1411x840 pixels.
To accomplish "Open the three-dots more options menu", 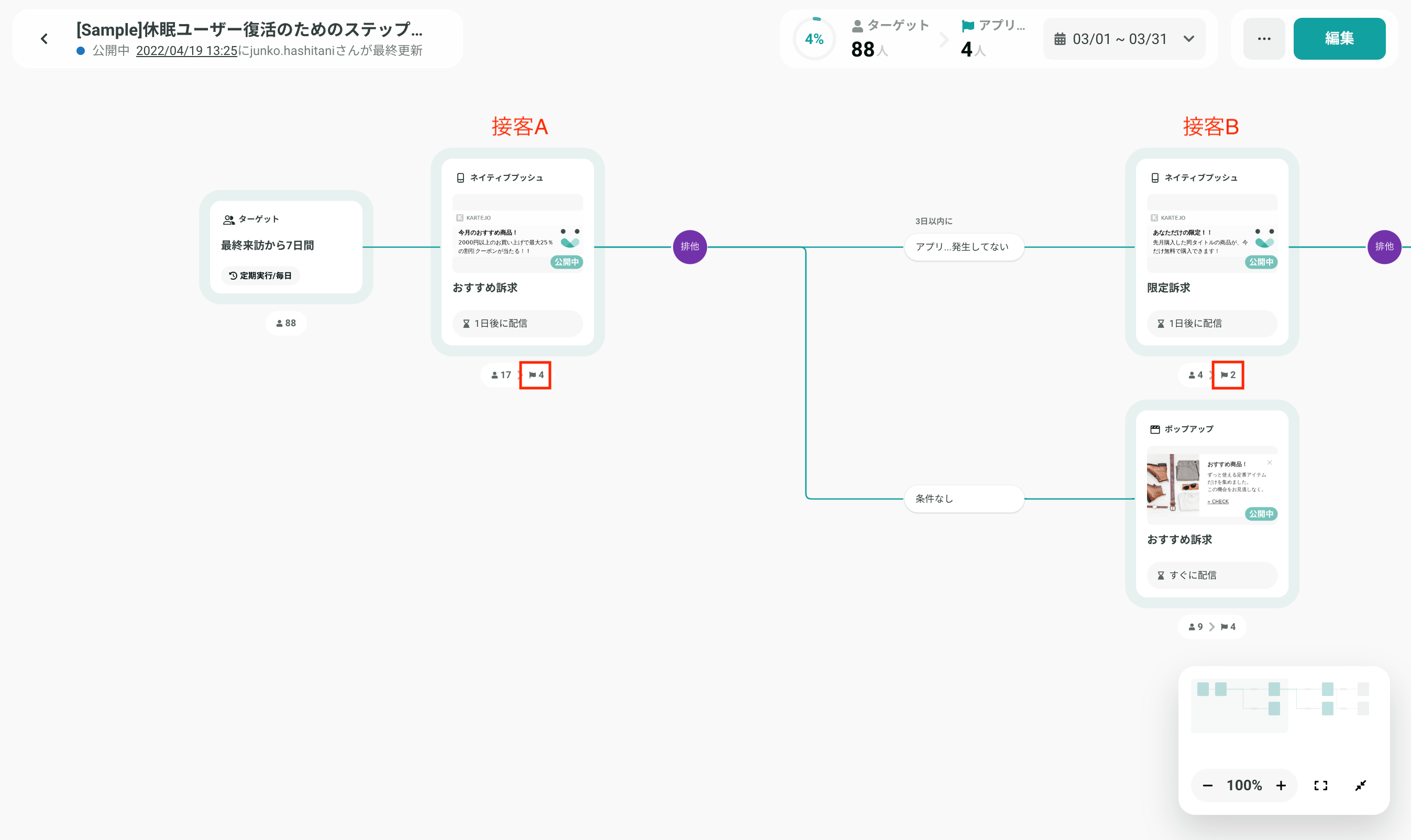I will pyautogui.click(x=1264, y=38).
